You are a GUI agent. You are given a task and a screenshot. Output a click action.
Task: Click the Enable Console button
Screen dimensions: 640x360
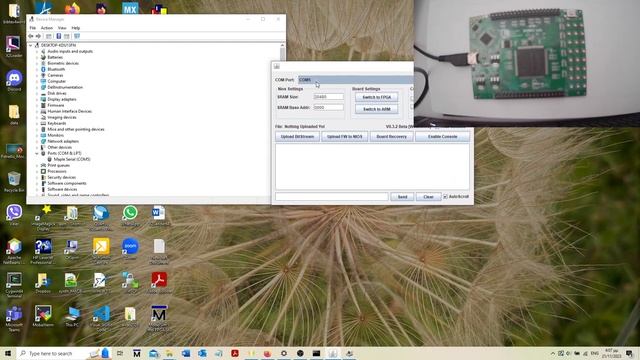coord(442,136)
